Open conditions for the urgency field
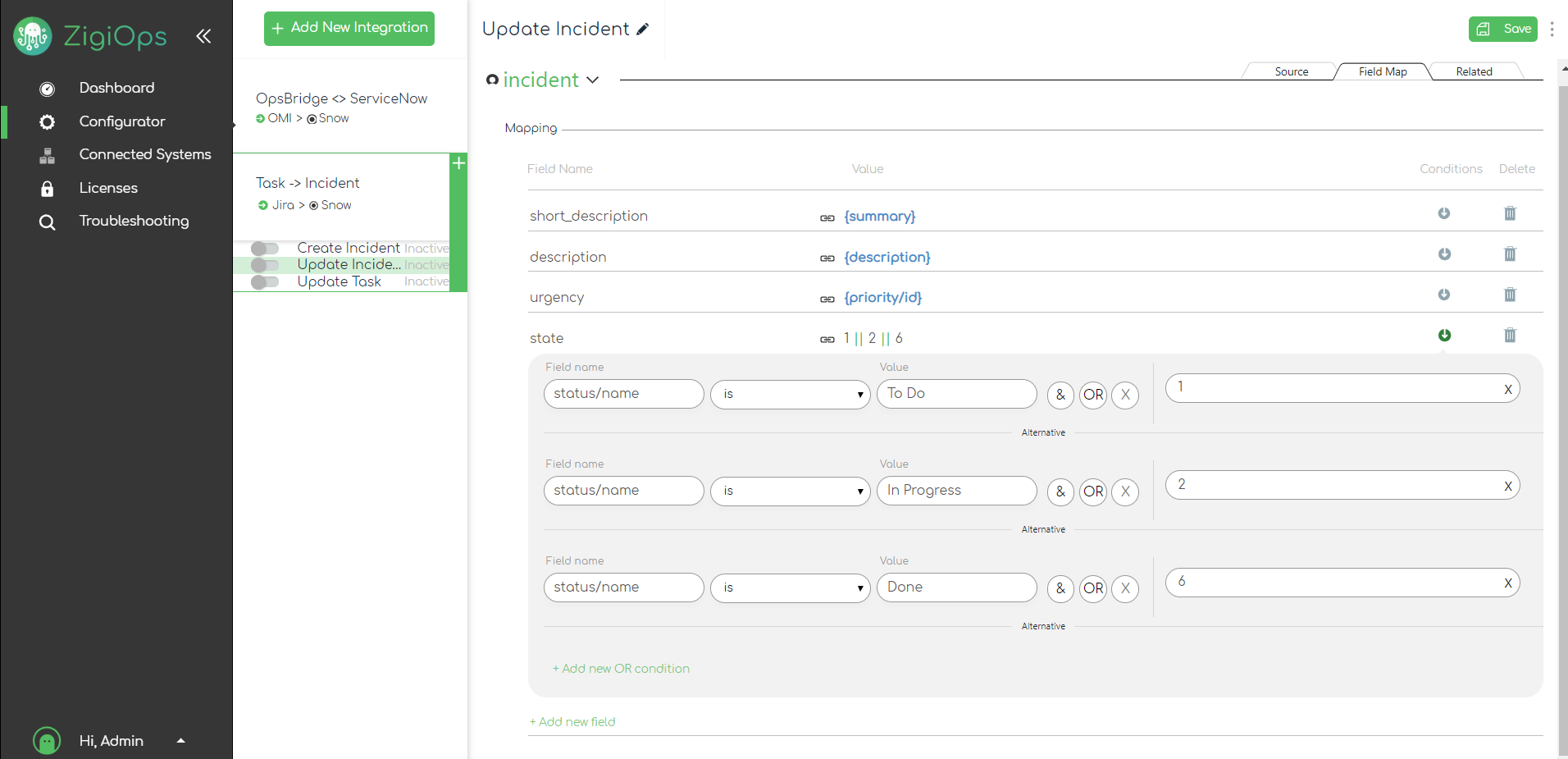 pyautogui.click(x=1444, y=295)
